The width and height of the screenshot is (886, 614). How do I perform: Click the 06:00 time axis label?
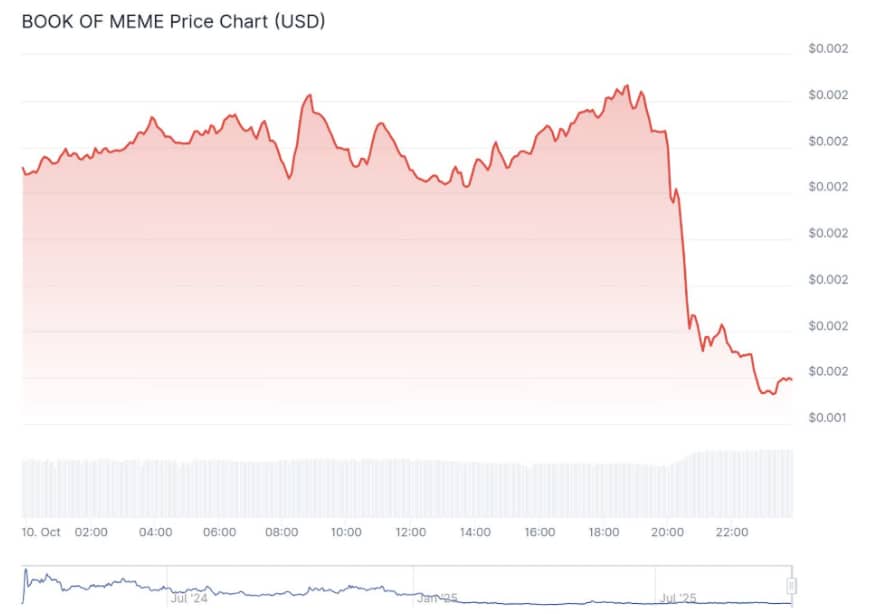point(219,532)
